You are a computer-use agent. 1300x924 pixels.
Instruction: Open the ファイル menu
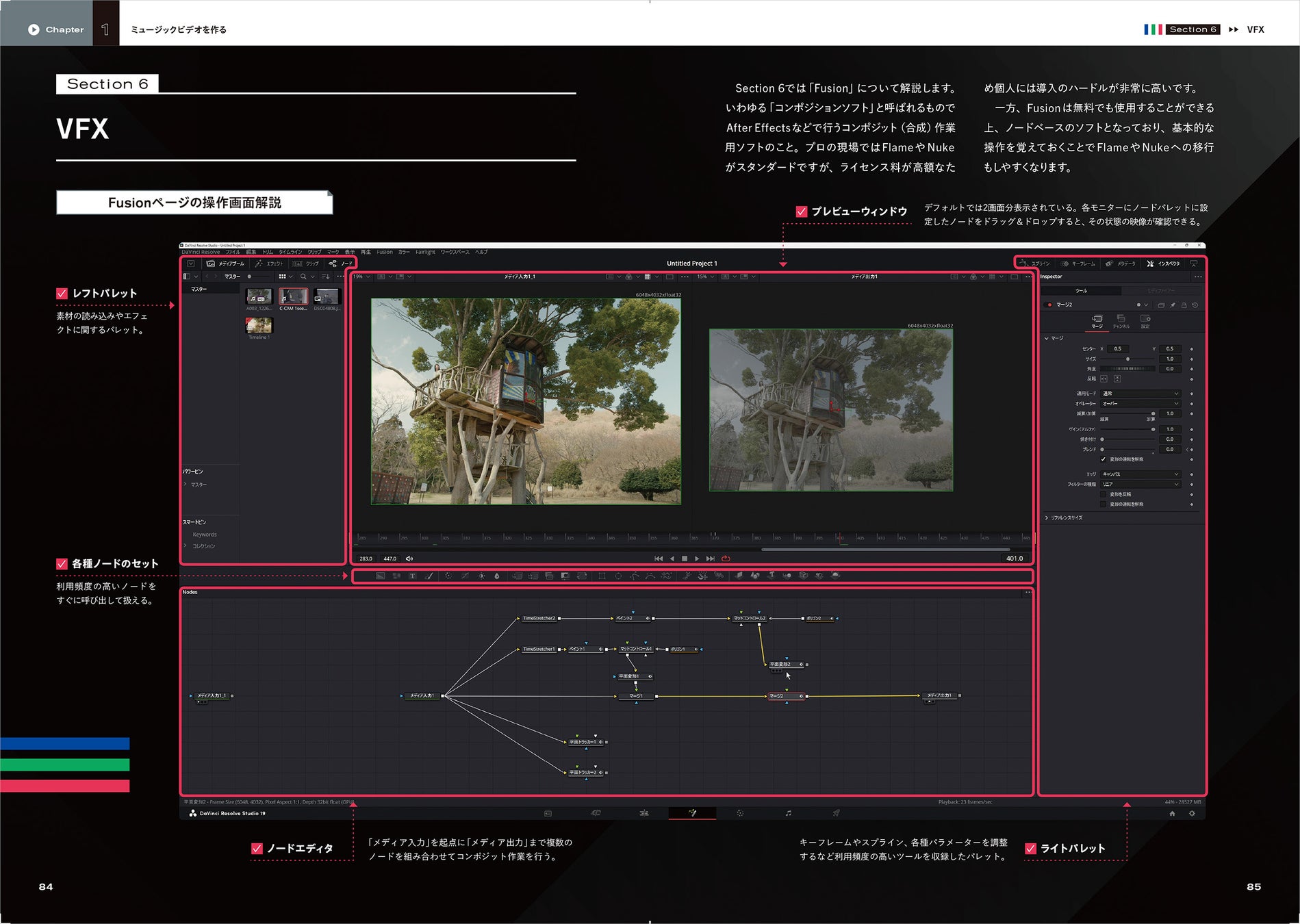click(233, 252)
